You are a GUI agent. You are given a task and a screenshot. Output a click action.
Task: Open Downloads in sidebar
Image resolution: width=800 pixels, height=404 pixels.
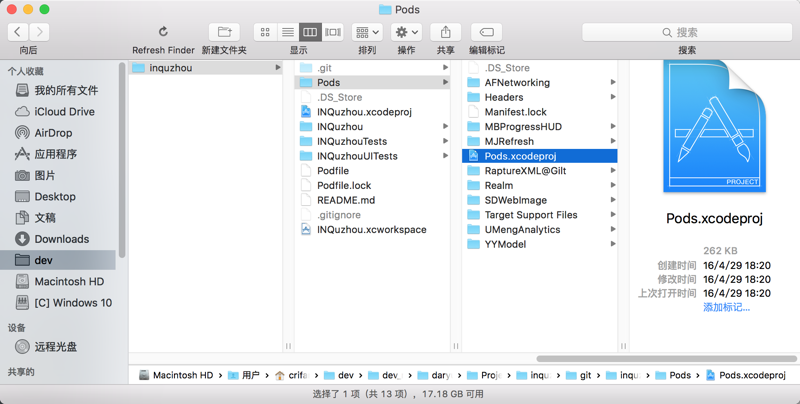[x=60, y=239]
